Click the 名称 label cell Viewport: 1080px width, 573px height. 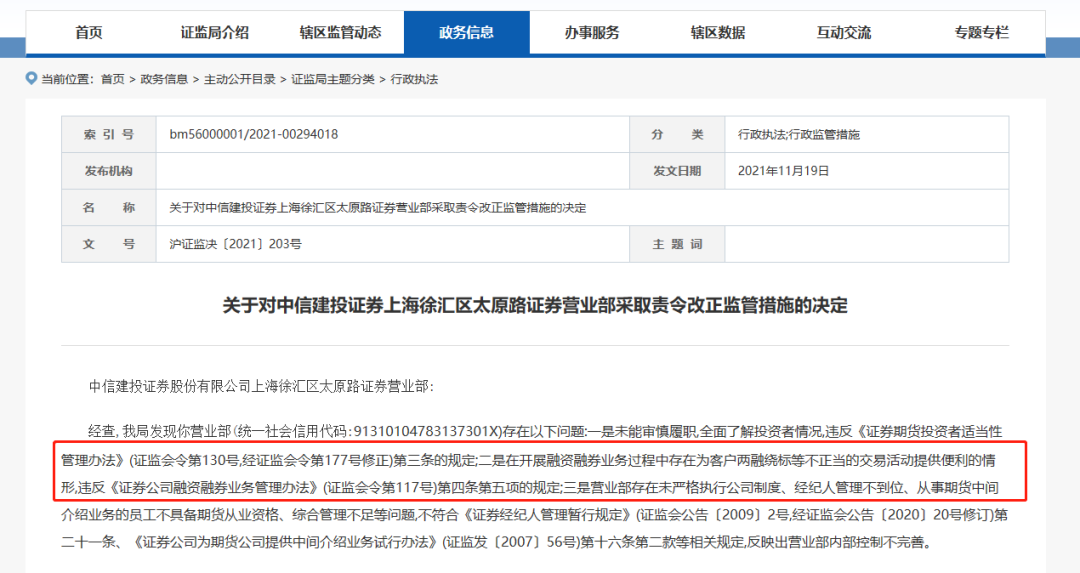point(109,207)
